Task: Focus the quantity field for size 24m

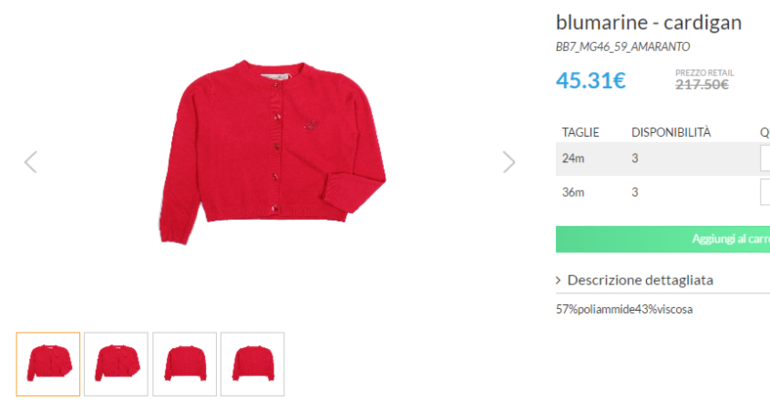Action: pos(765,158)
